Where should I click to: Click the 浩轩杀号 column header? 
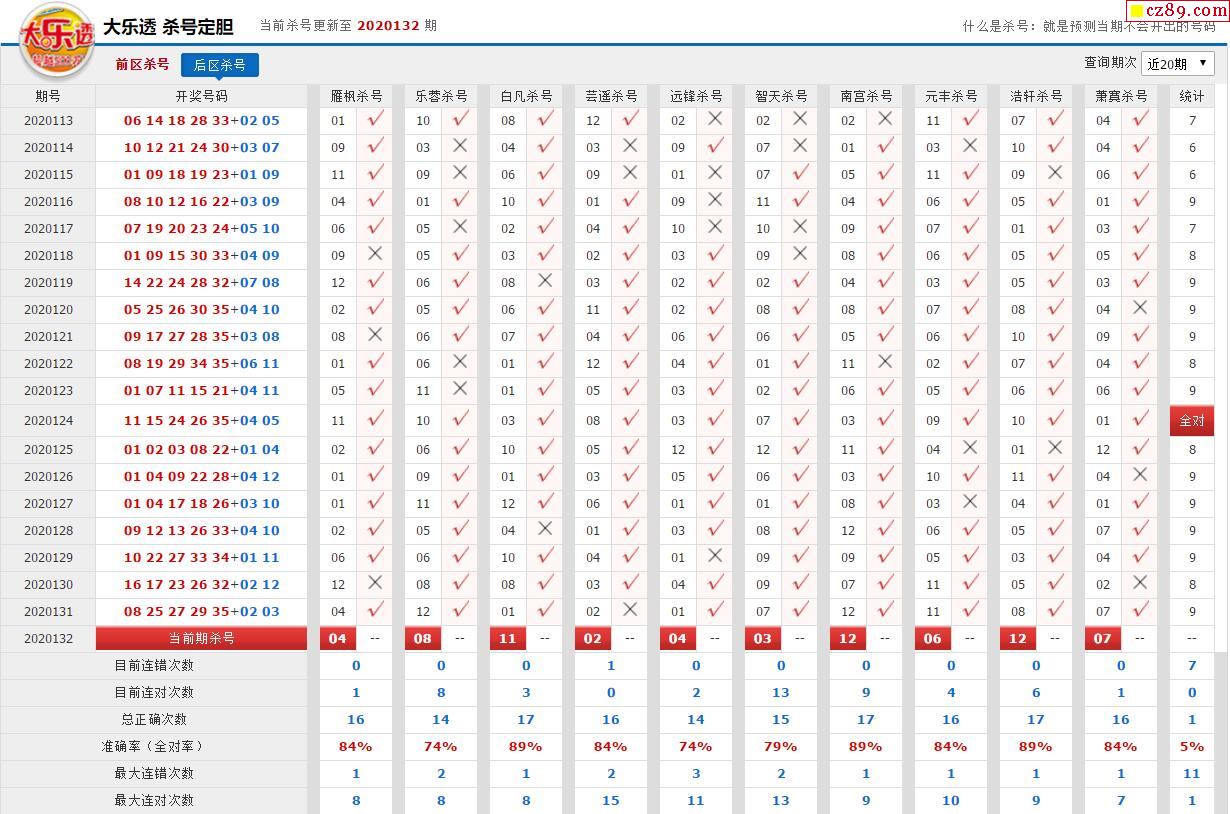(x=1036, y=96)
